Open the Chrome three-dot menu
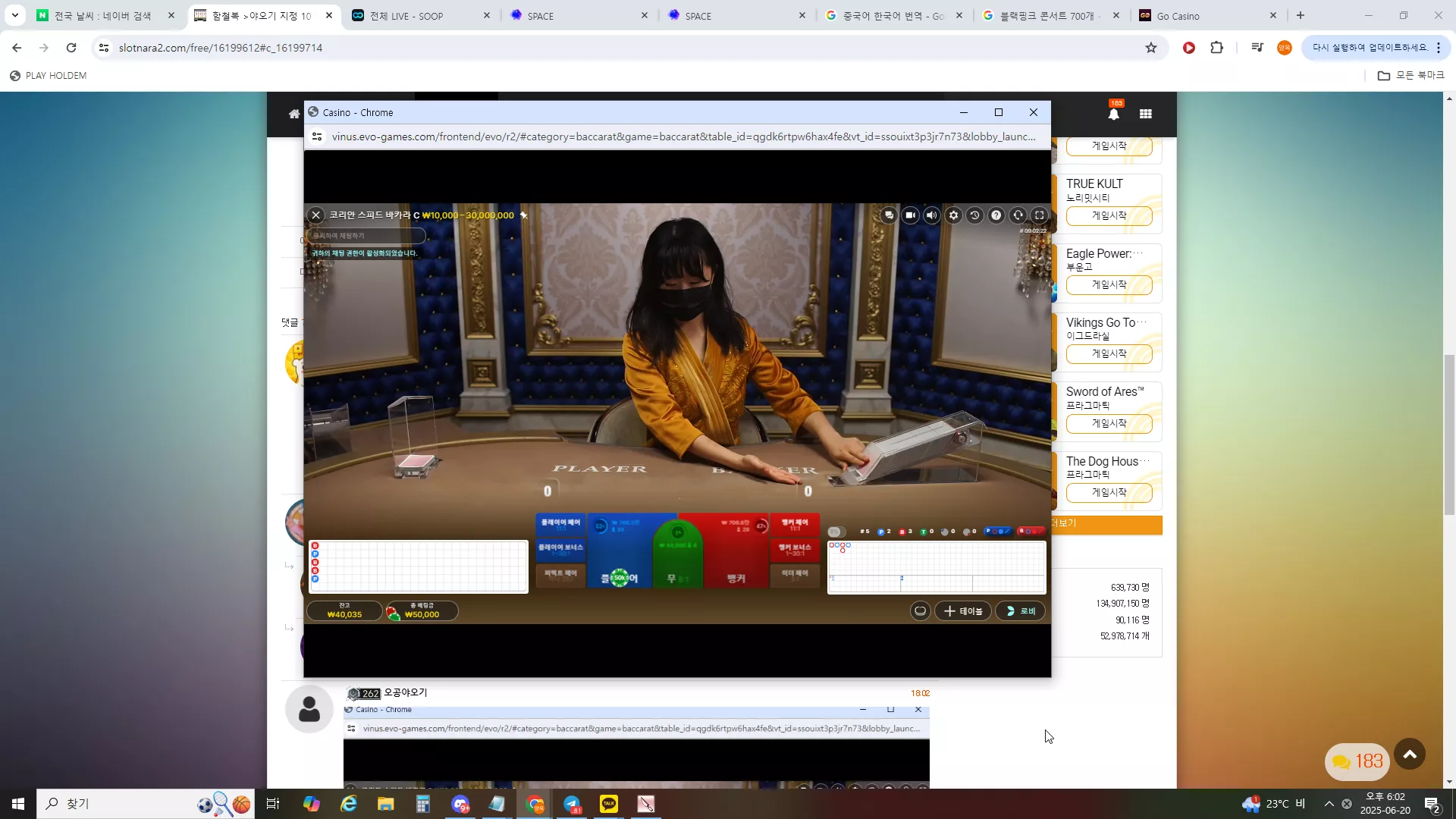1456x819 pixels. click(x=1439, y=48)
